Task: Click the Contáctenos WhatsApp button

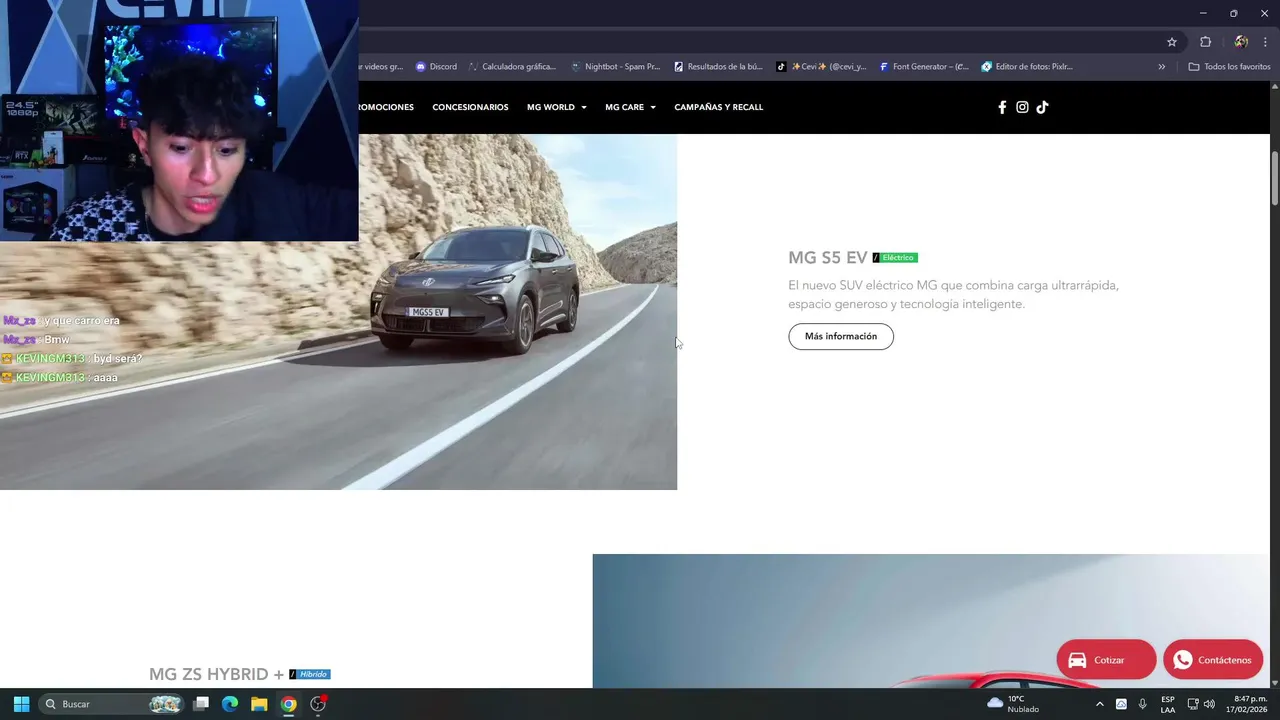Action: (1213, 660)
